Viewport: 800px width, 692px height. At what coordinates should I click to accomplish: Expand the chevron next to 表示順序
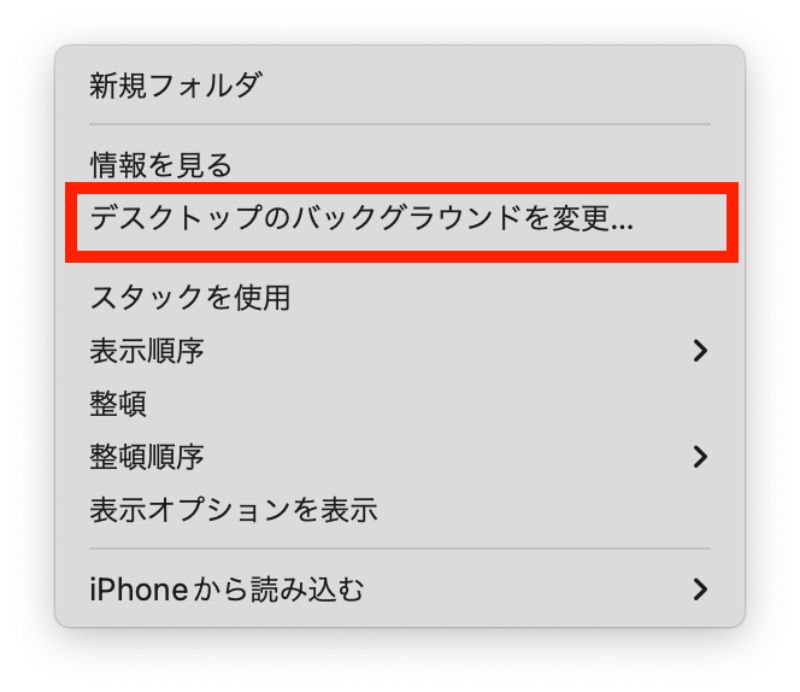701,351
